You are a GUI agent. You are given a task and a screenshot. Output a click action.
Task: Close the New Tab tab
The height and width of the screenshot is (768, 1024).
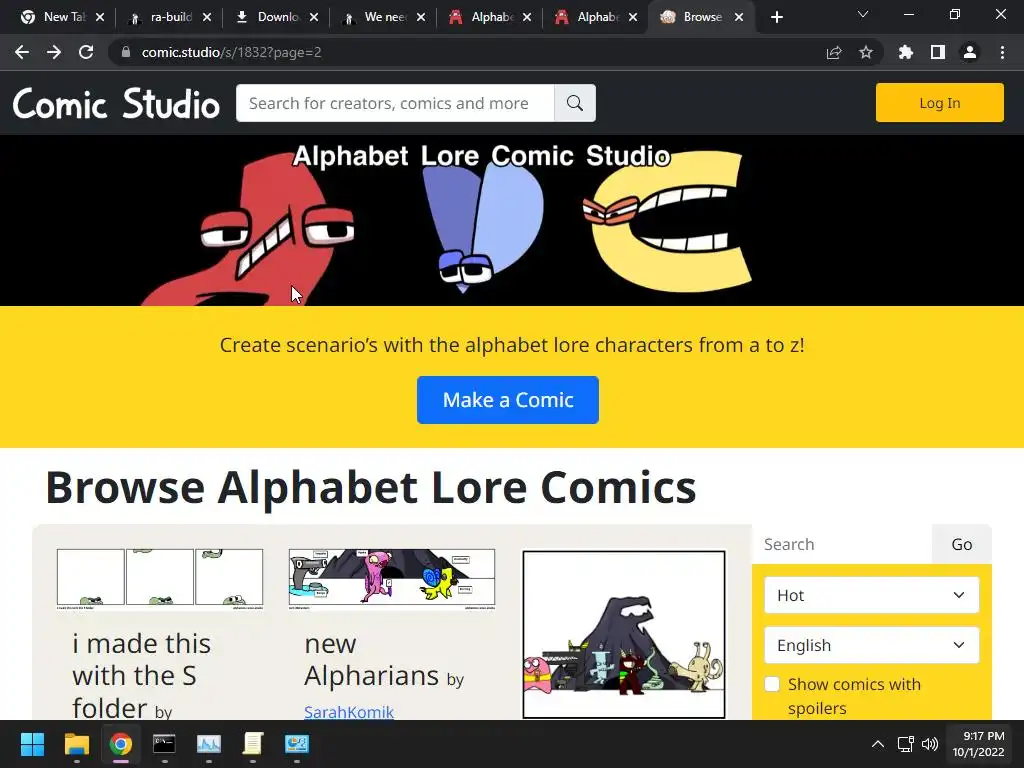(x=100, y=17)
